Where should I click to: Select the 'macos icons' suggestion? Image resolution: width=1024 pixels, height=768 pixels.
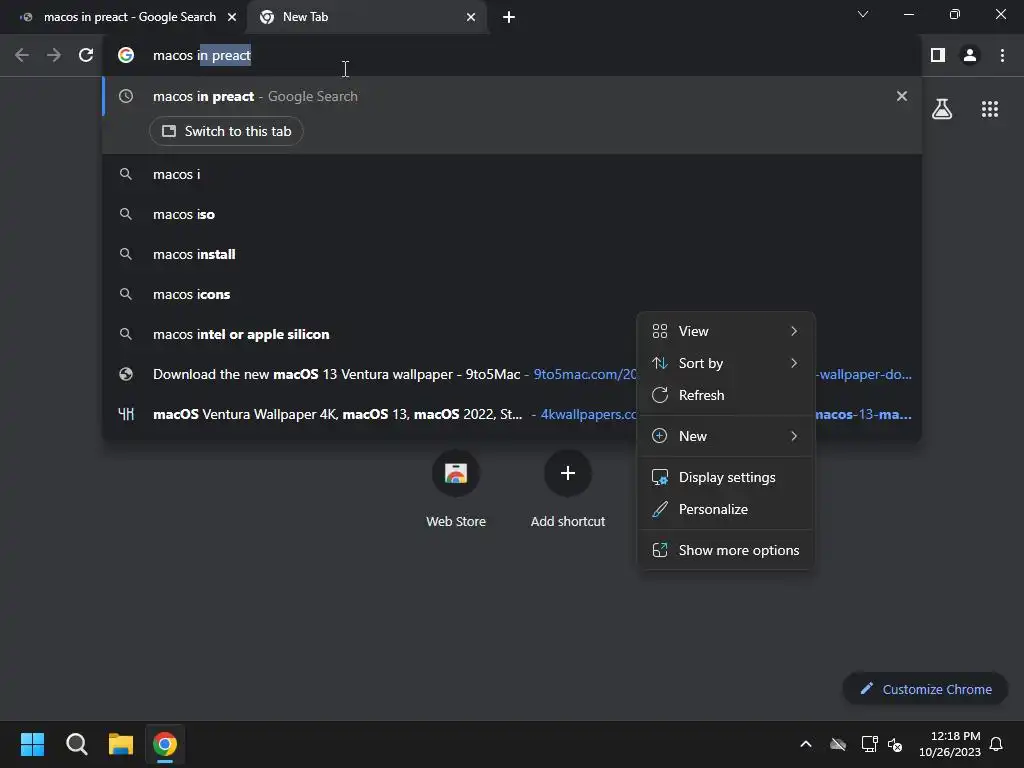pyautogui.click(x=512, y=295)
